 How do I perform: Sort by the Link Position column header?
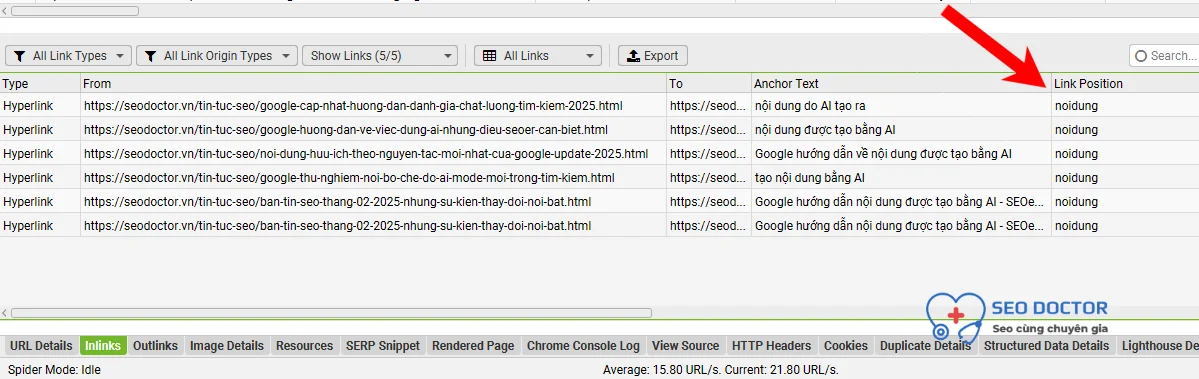1125,83
